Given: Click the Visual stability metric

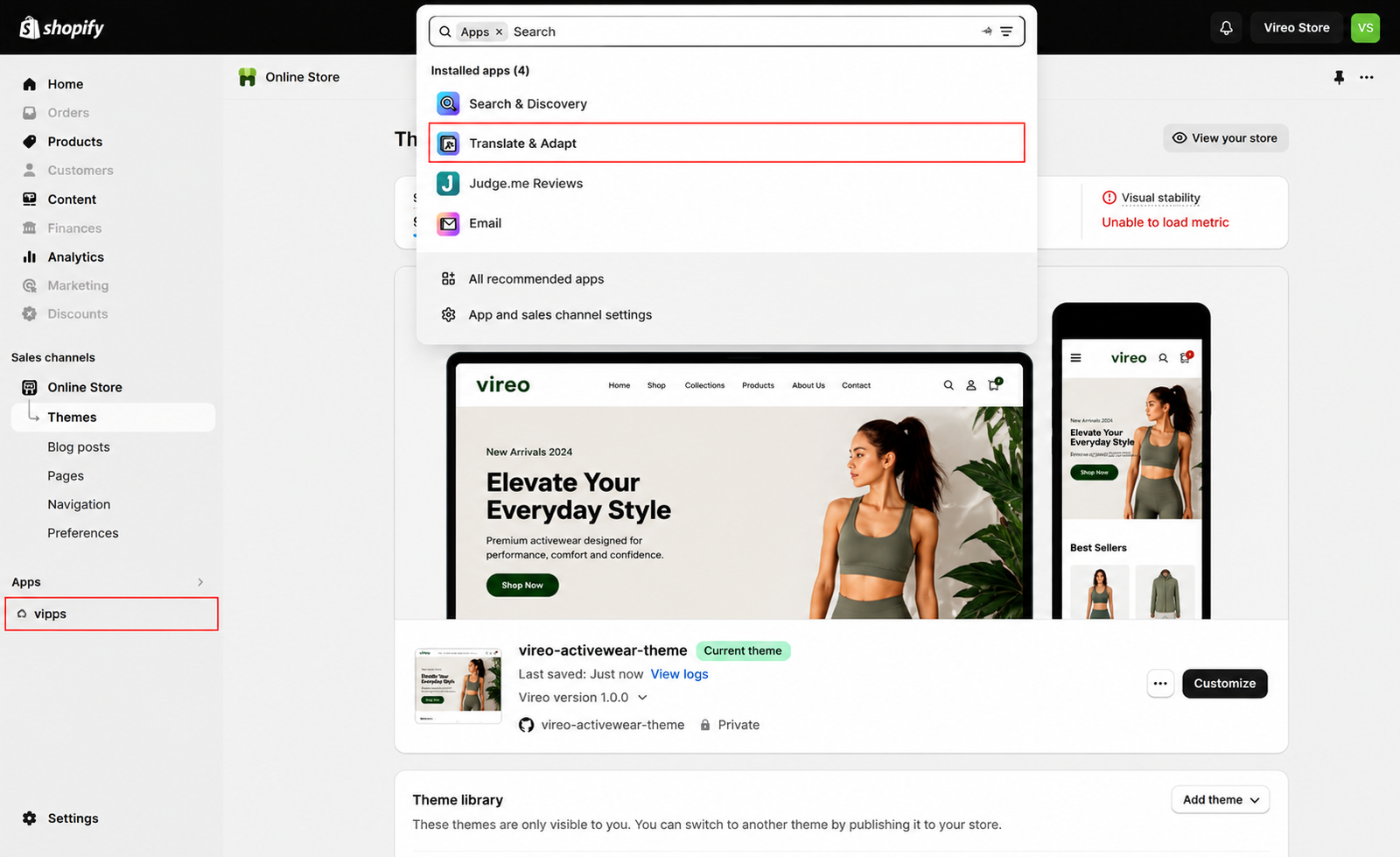Looking at the screenshot, I should pos(1160,198).
